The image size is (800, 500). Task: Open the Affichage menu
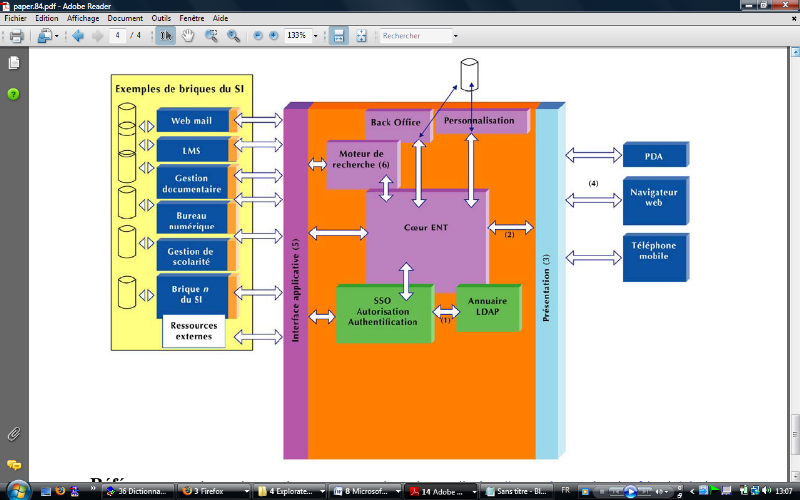pyautogui.click(x=83, y=18)
